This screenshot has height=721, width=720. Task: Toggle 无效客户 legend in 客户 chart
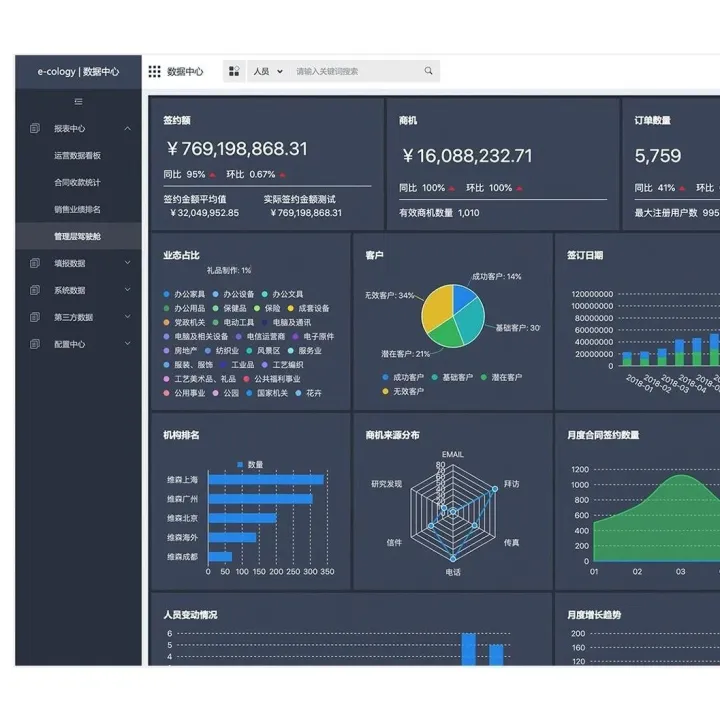(x=403, y=391)
